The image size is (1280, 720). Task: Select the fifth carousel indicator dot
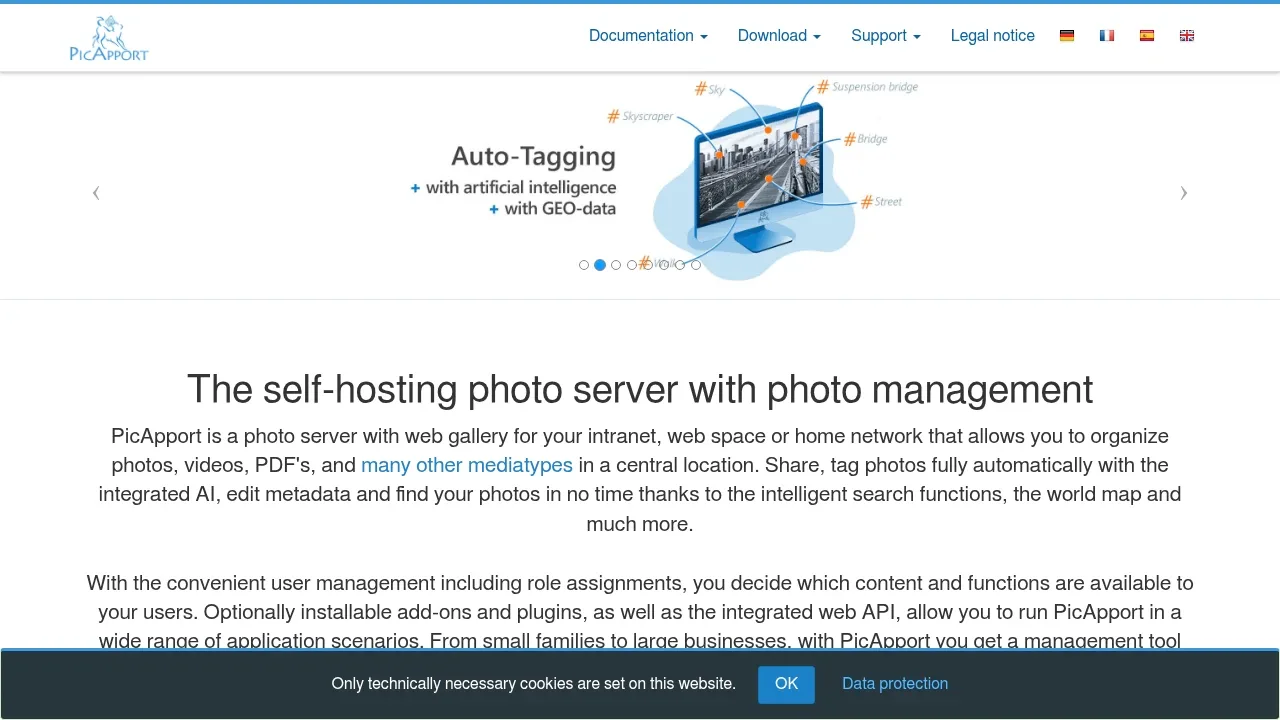648,265
